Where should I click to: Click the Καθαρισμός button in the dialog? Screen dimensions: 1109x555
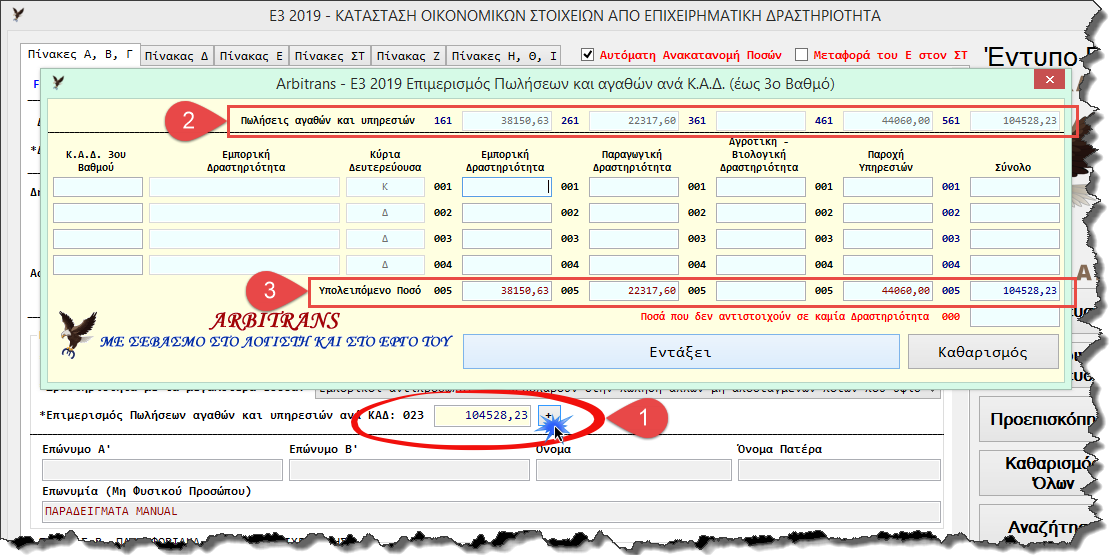(983, 351)
